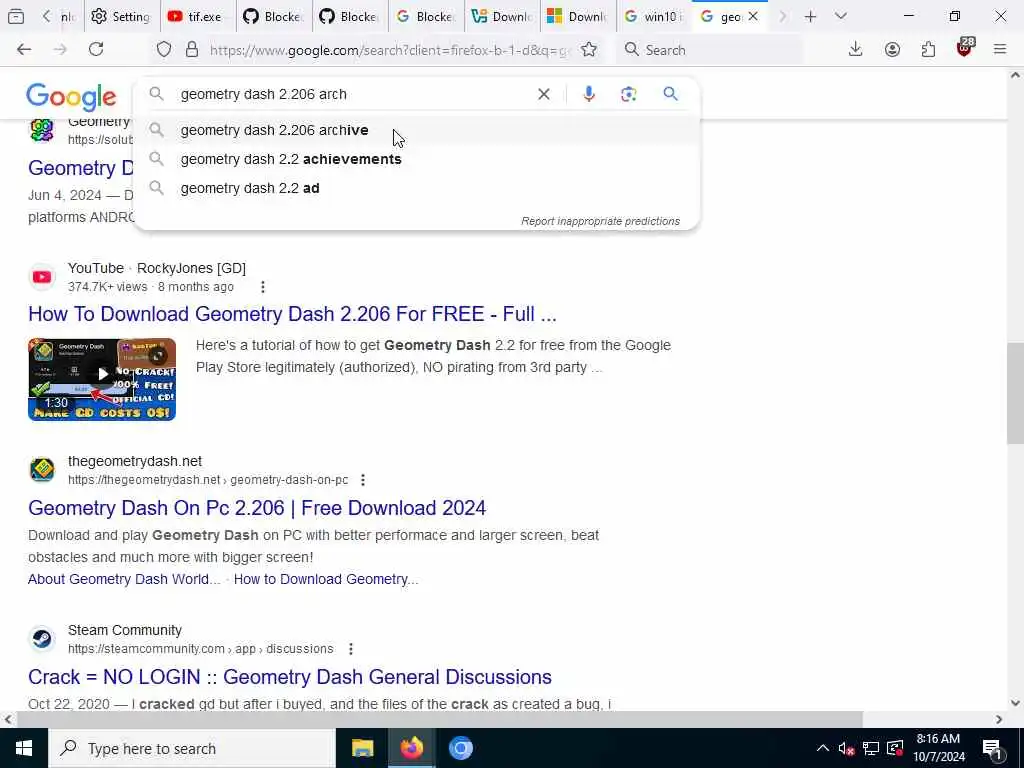
Task: Open the tracking protection shield panel
Action: 164,50
